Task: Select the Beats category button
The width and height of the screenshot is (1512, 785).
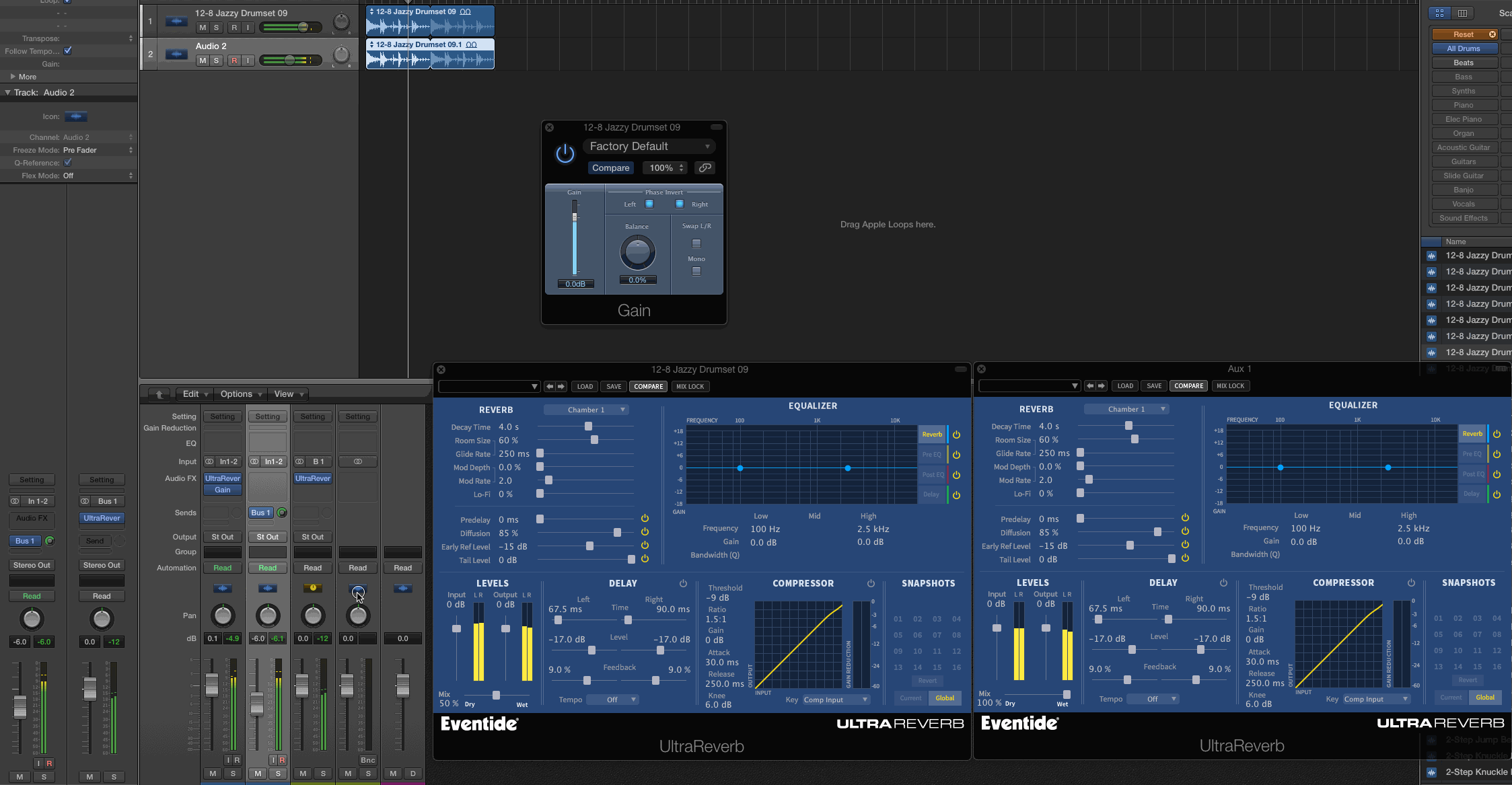Action: point(1463,63)
